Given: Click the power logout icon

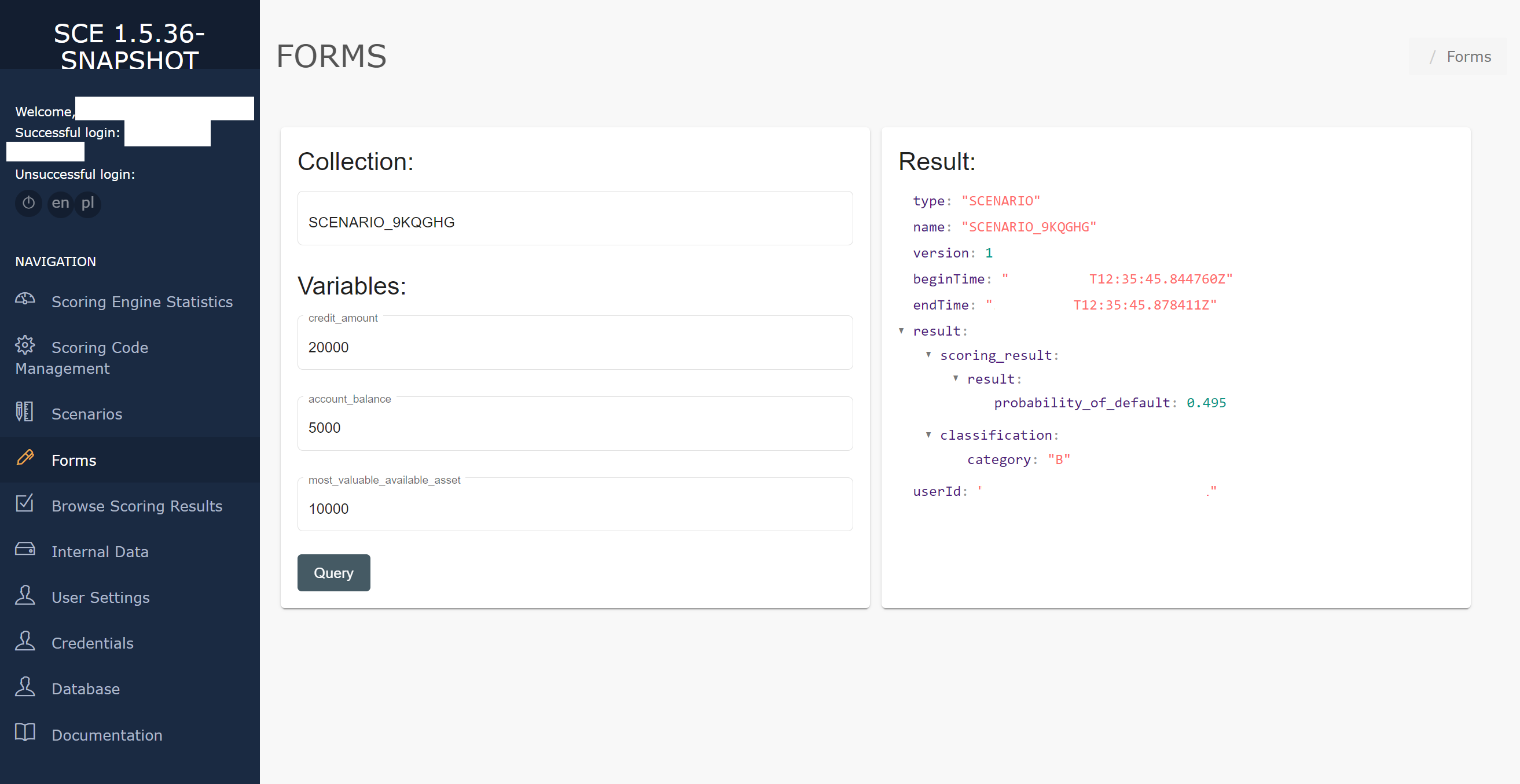Looking at the screenshot, I should 28,203.
